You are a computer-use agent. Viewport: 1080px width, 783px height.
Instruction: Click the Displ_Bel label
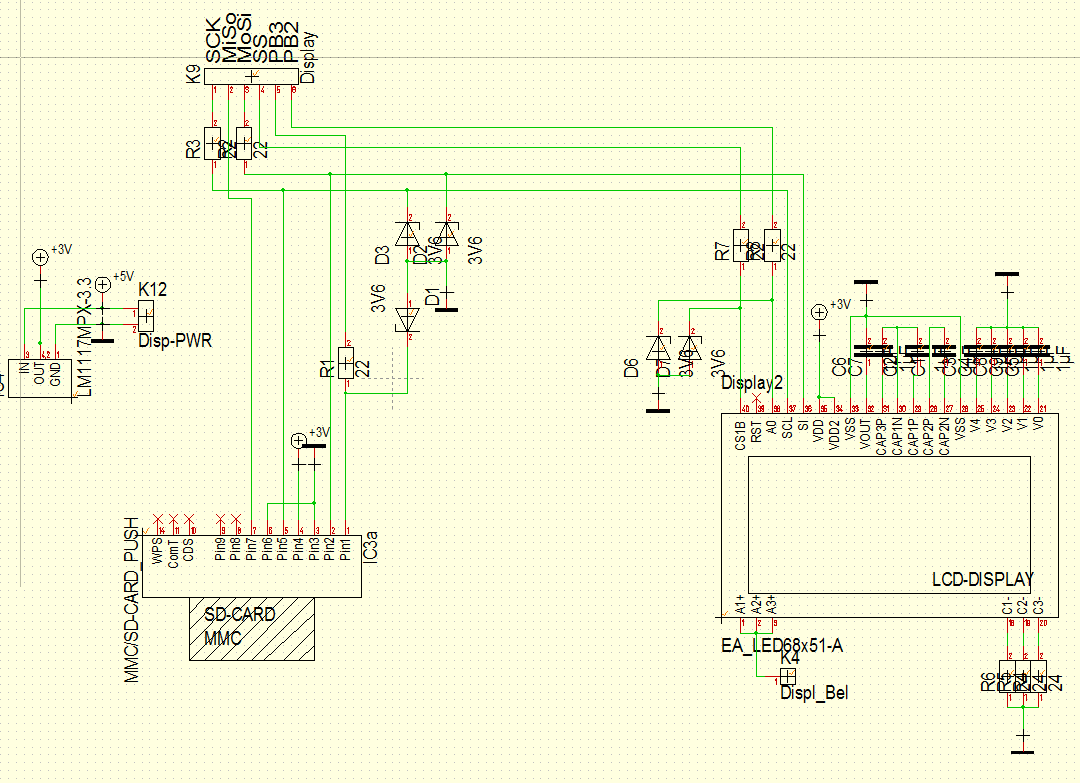tap(813, 693)
